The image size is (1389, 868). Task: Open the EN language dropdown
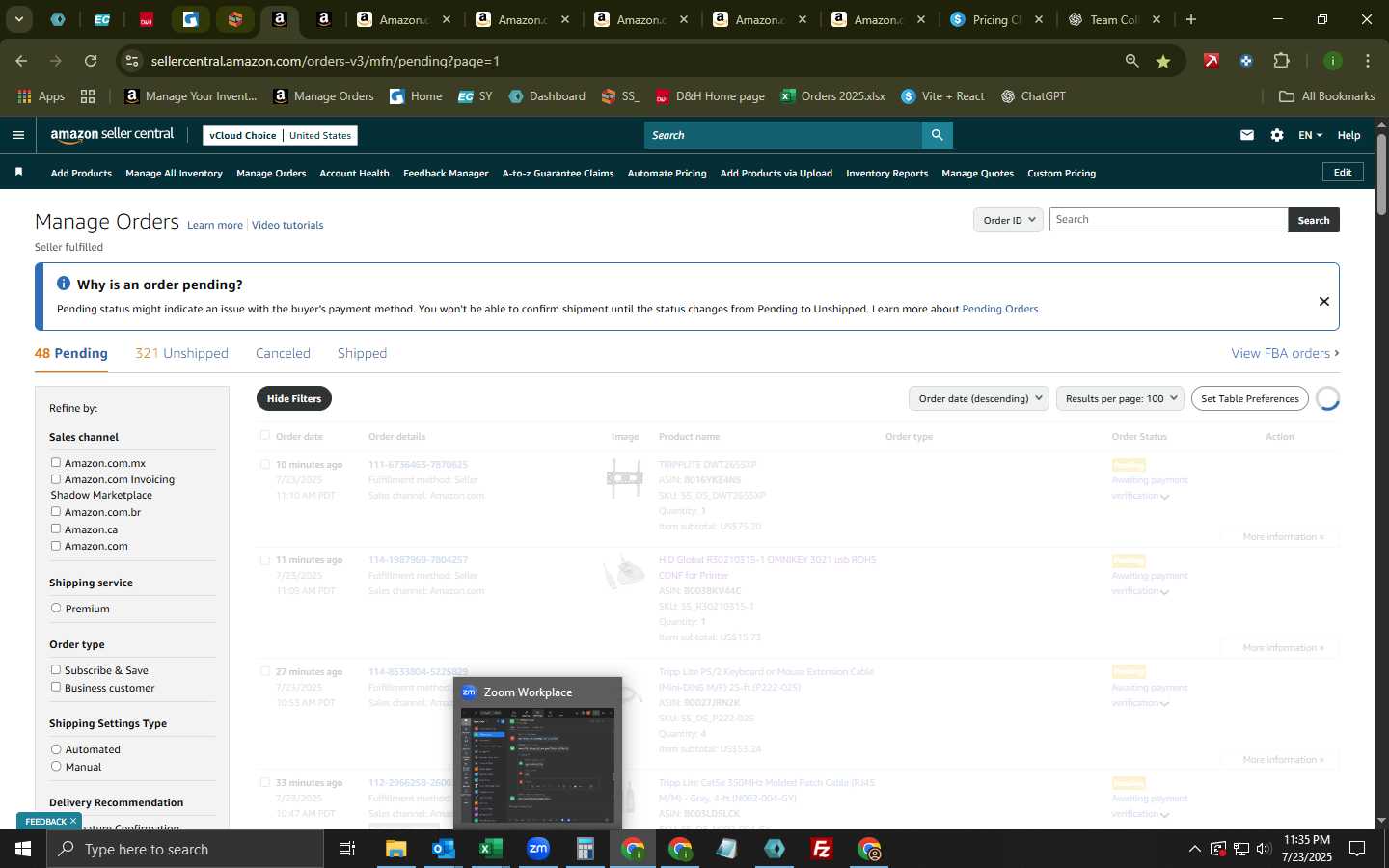click(1310, 135)
